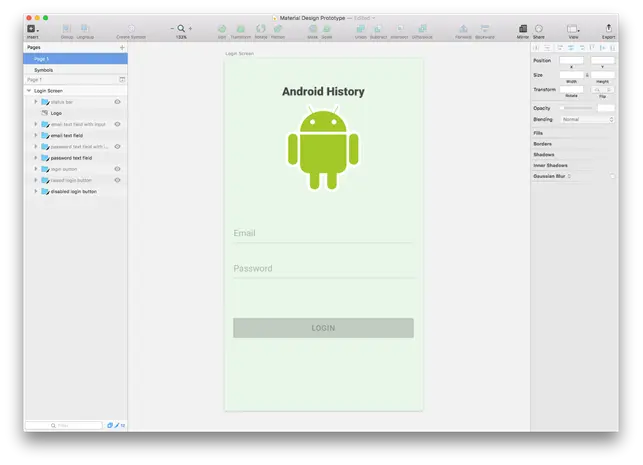Expand the disabled login button group
The width and height of the screenshot is (643, 465).
pyautogui.click(x=36, y=191)
